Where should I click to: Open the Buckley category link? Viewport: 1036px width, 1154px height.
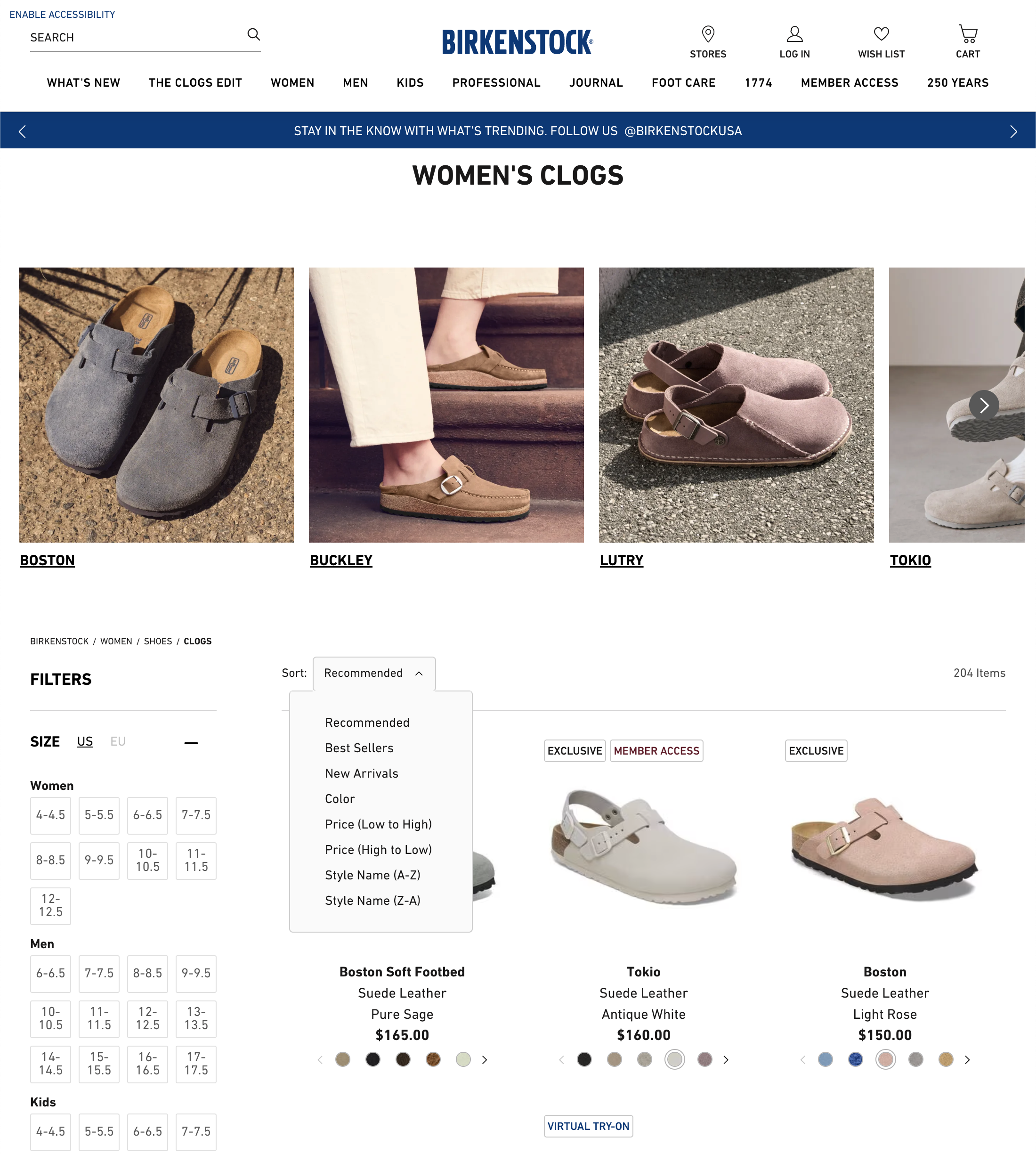tap(341, 560)
